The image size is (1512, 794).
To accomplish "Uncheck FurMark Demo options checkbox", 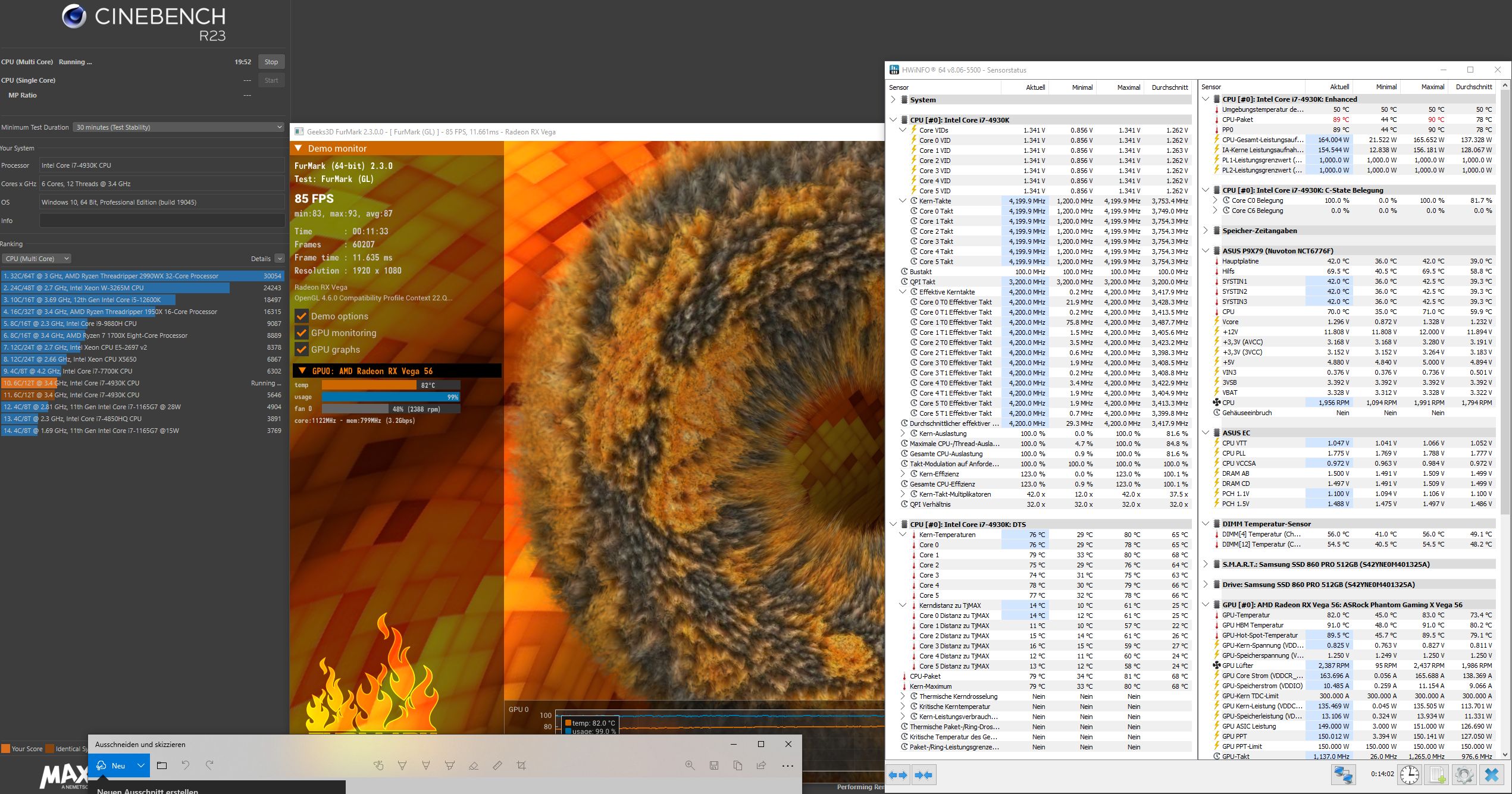I will [x=302, y=316].
